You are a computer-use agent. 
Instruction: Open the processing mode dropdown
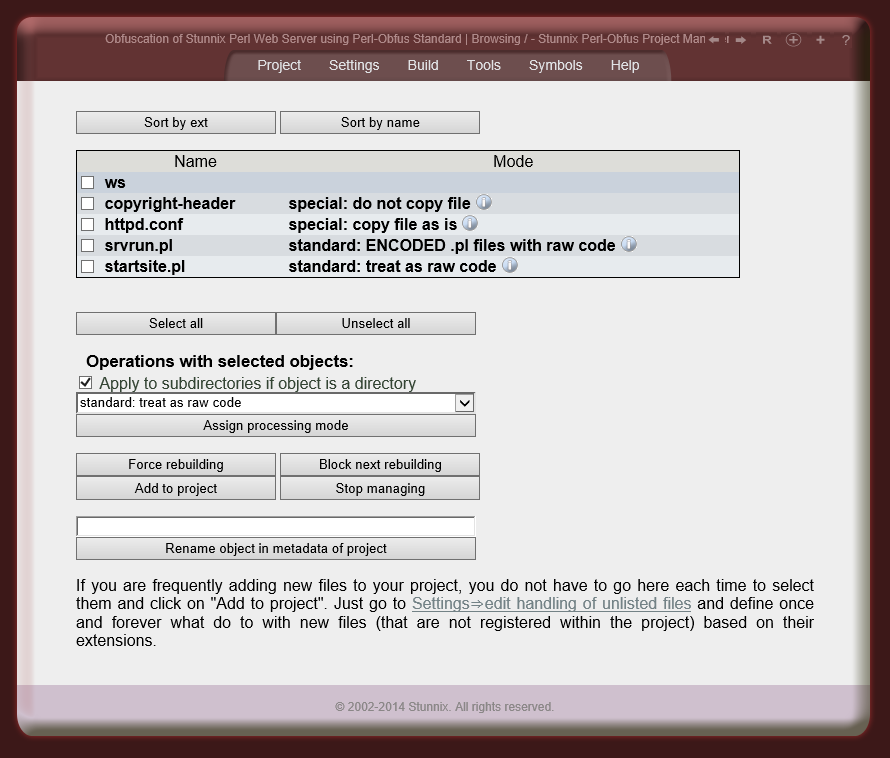coord(464,402)
